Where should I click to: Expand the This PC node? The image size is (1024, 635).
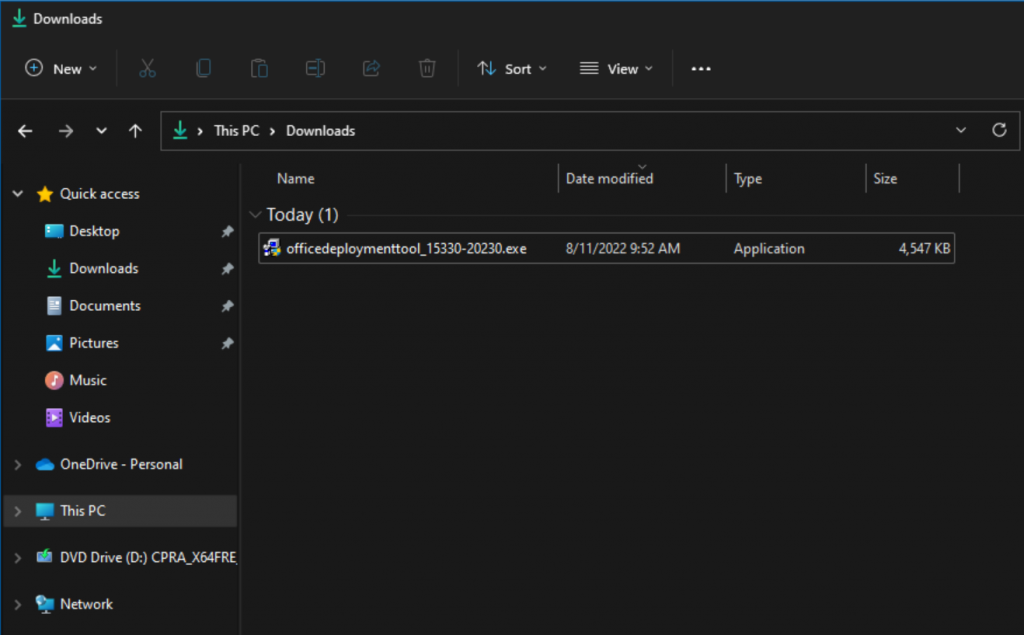18,511
